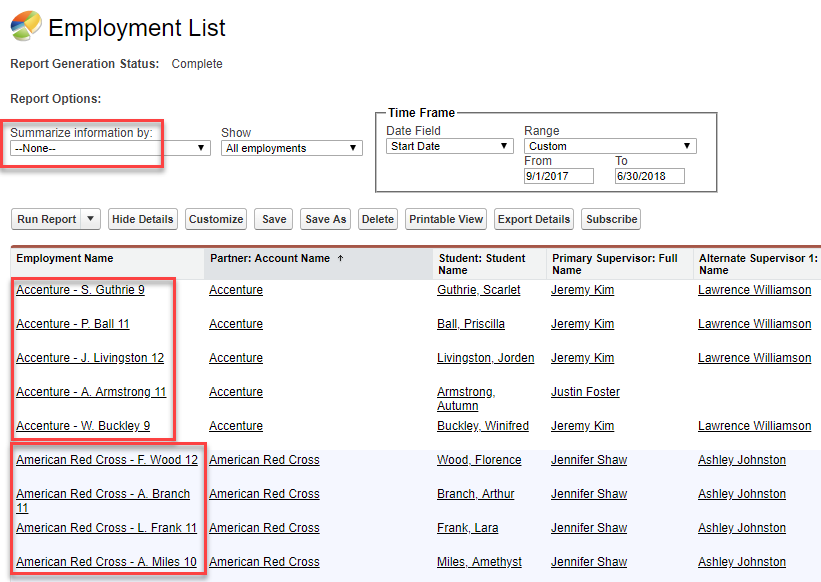Open American Red Cross account in A. Miles row

[264, 562]
